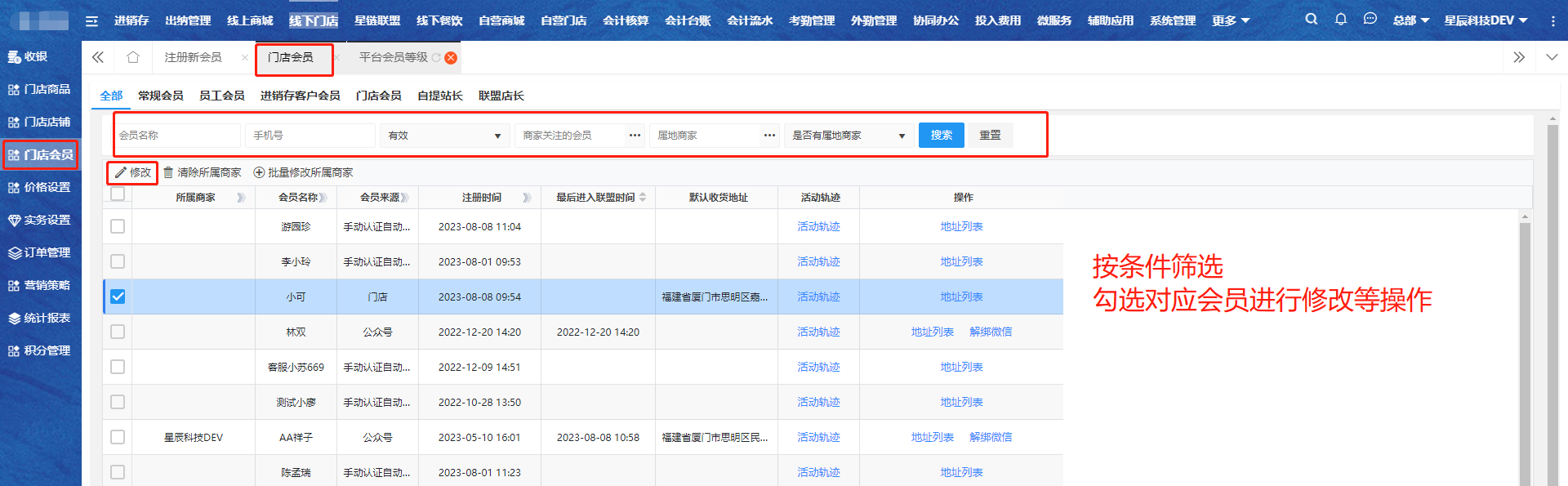Click 清除所属商家 trash icon

tap(168, 172)
